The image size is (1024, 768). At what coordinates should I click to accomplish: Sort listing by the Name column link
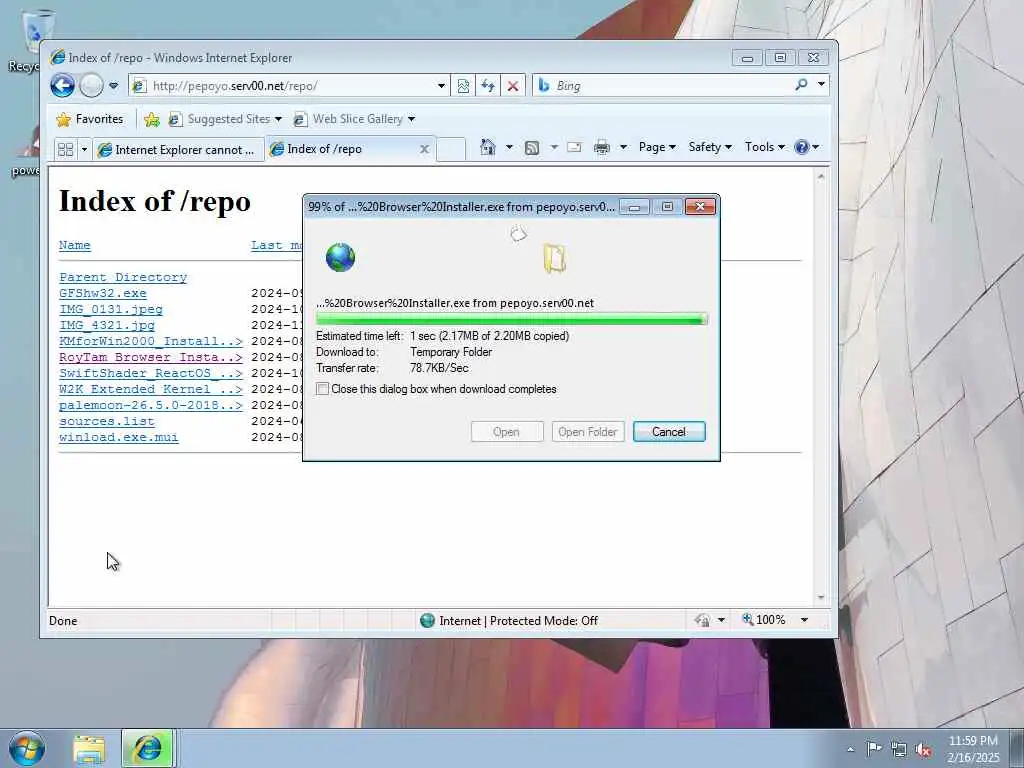click(74, 245)
